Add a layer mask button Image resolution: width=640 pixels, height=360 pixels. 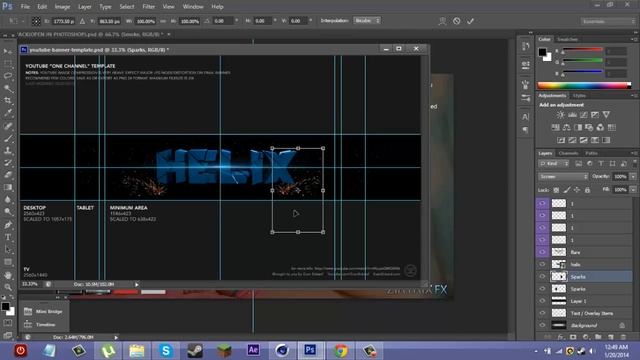[x=573, y=337]
